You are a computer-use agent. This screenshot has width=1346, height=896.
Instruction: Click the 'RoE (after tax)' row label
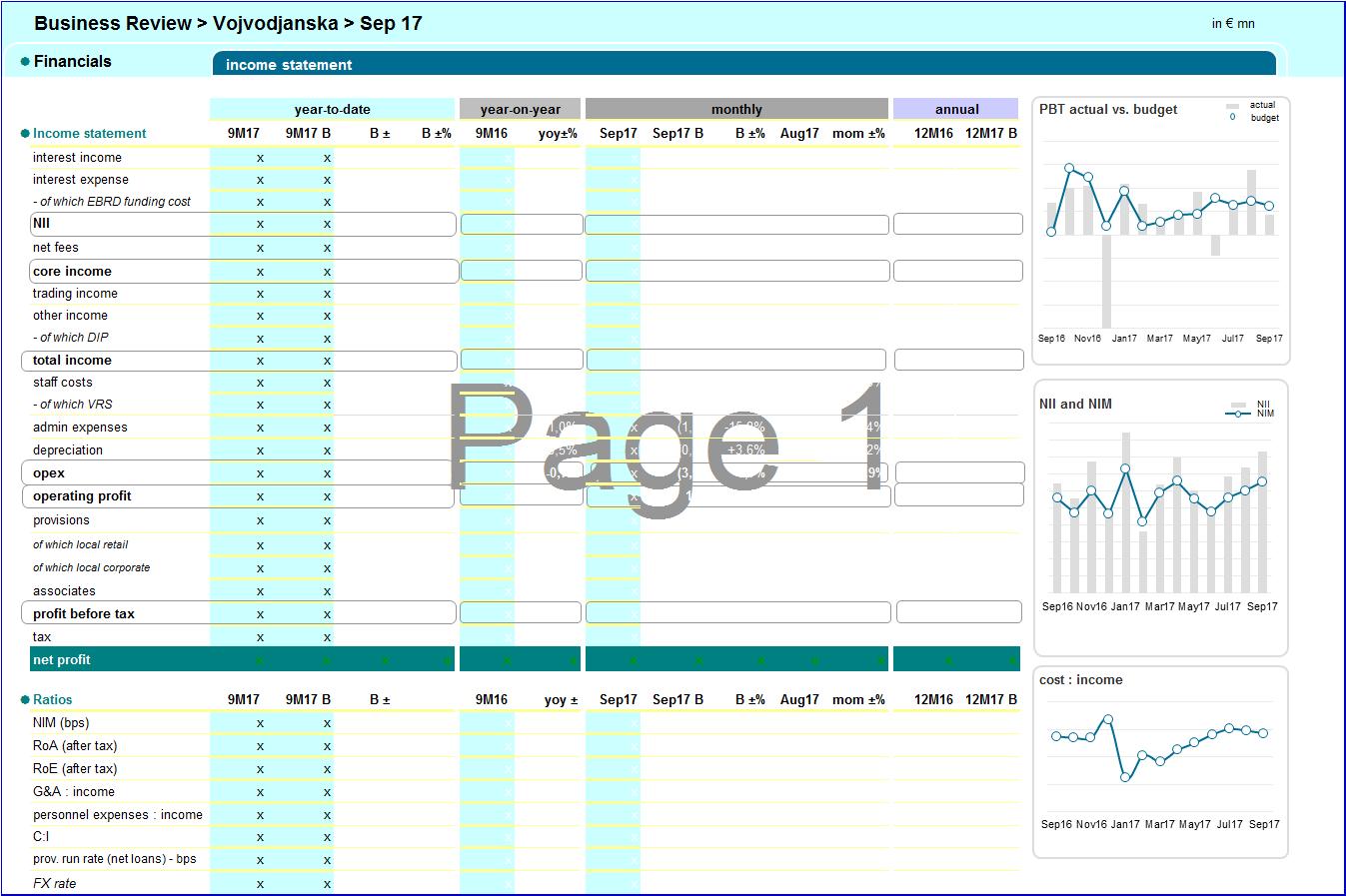tap(75, 768)
